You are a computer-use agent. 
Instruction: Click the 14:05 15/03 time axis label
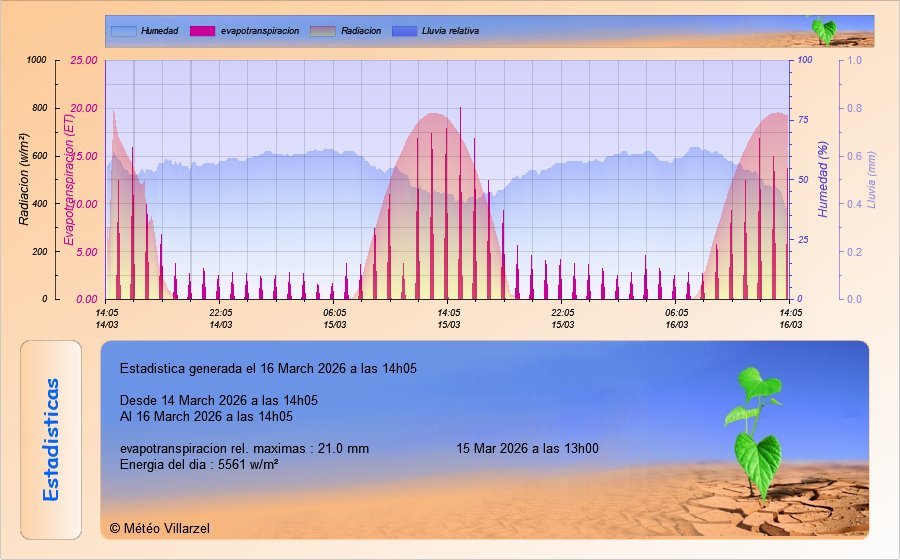click(449, 318)
